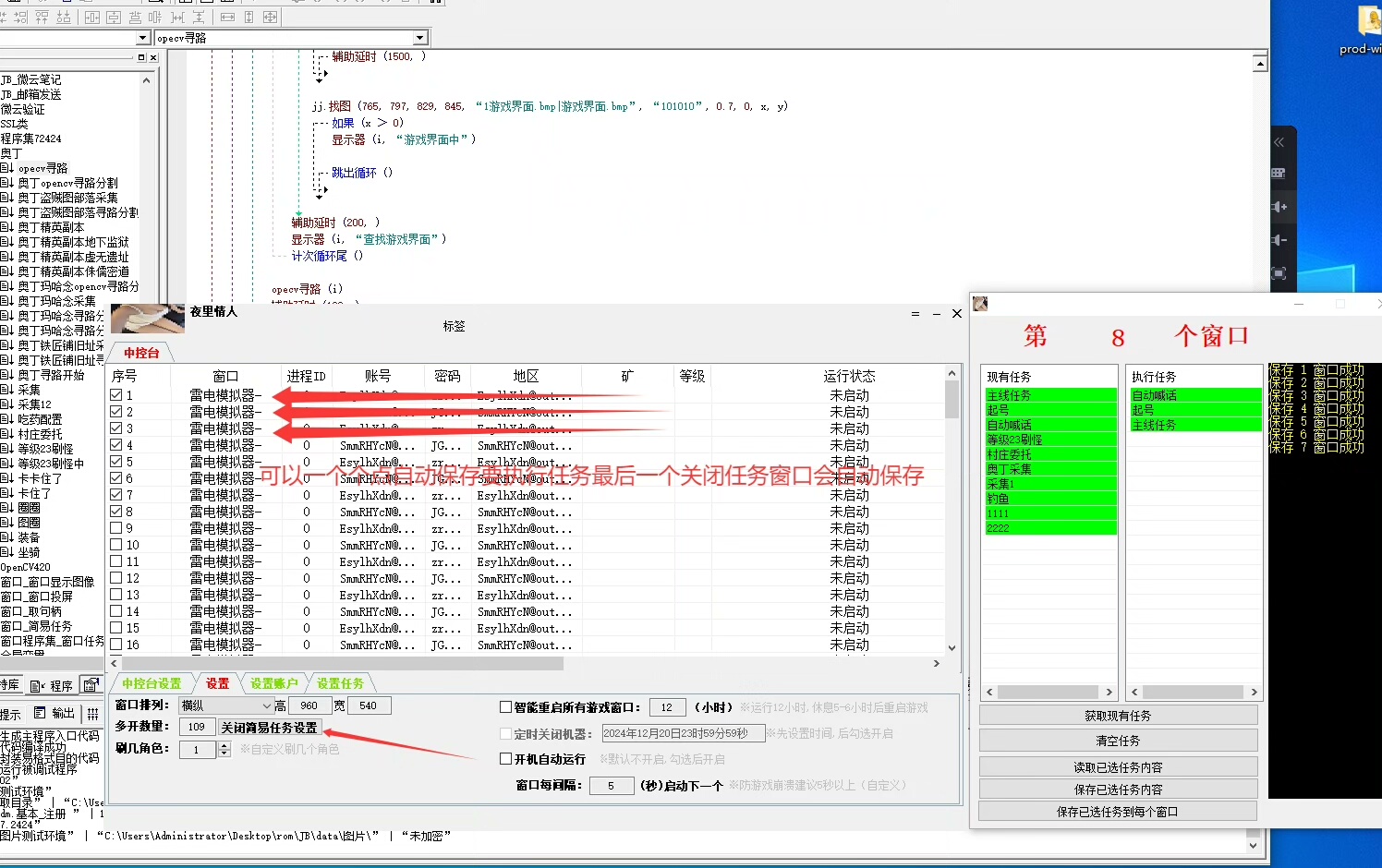Click the 程序 panel icon tab
Image resolution: width=1382 pixels, height=868 pixels.
[52, 686]
